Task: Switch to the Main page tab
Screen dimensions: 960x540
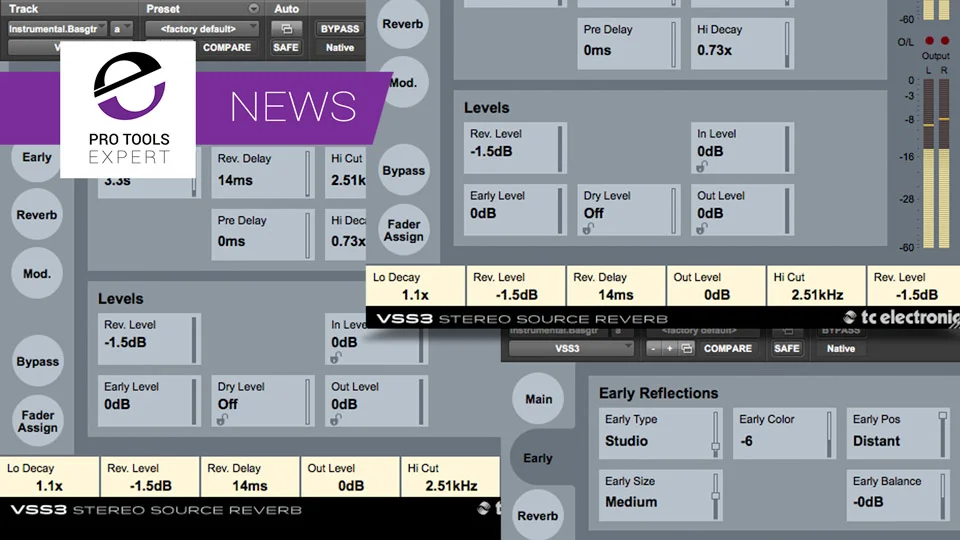Action: tap(538, 399)
